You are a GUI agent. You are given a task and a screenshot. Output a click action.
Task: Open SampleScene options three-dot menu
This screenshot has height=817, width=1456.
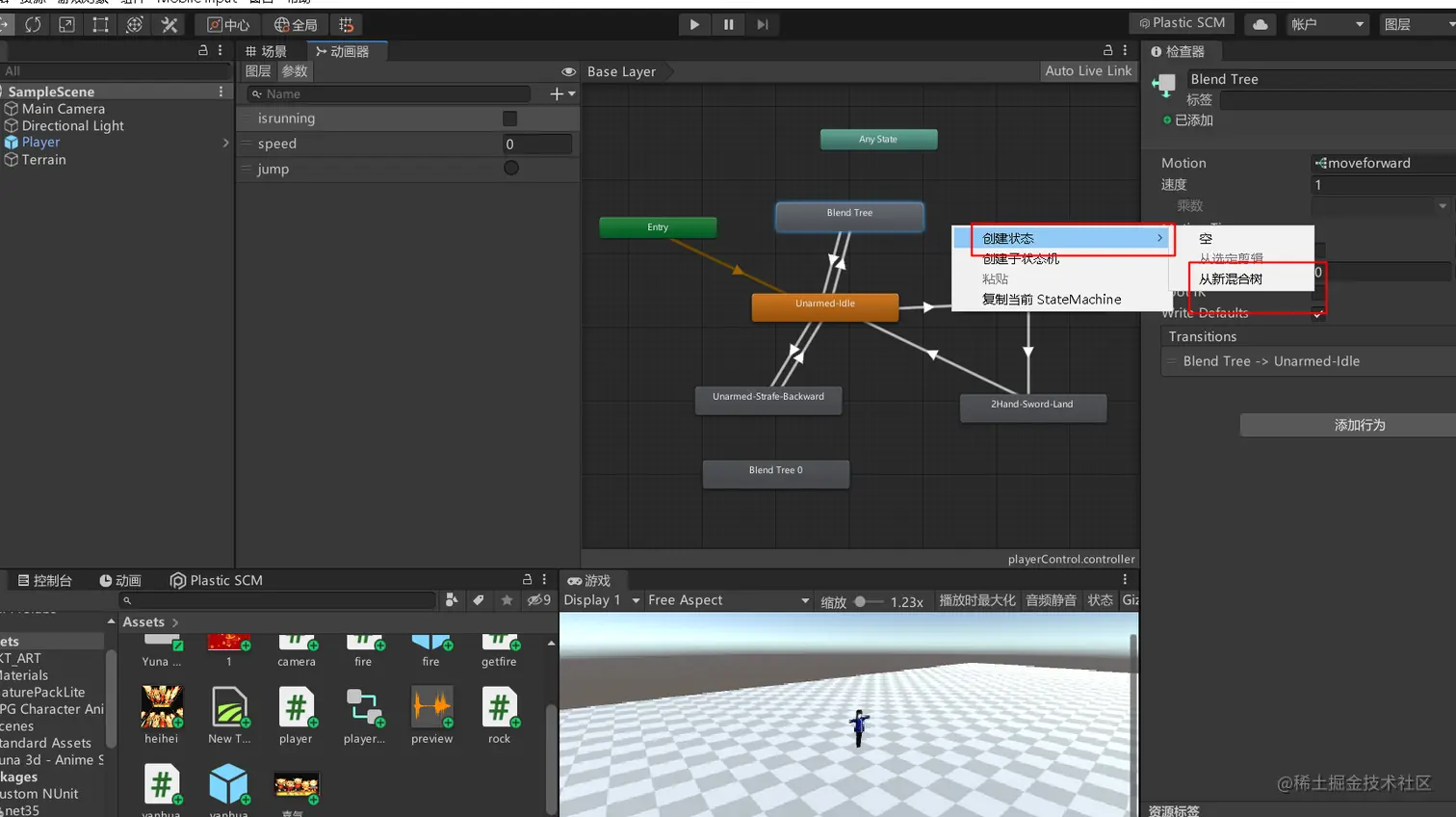[x=221, y=92]
